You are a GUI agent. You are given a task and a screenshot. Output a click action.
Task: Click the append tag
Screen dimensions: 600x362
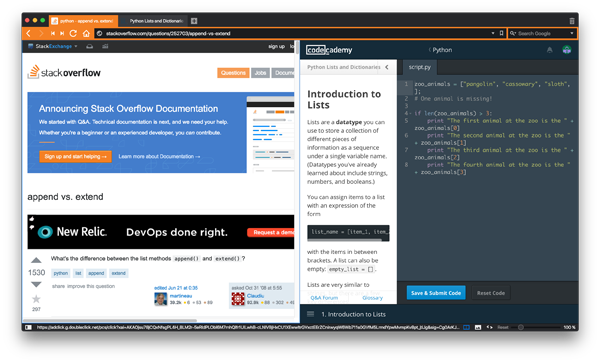(96, 273)
